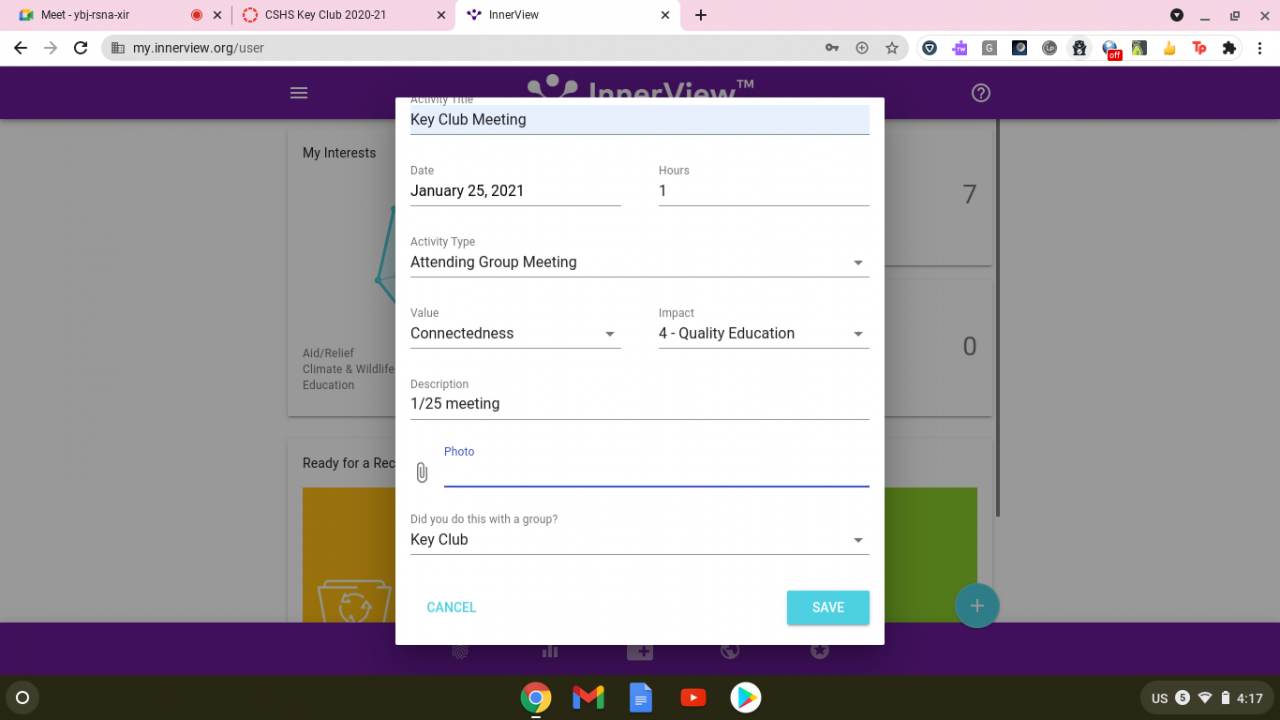Expand the group dropdown showing Key Club
1280x720 pixels.
click(x=640, y=540)
